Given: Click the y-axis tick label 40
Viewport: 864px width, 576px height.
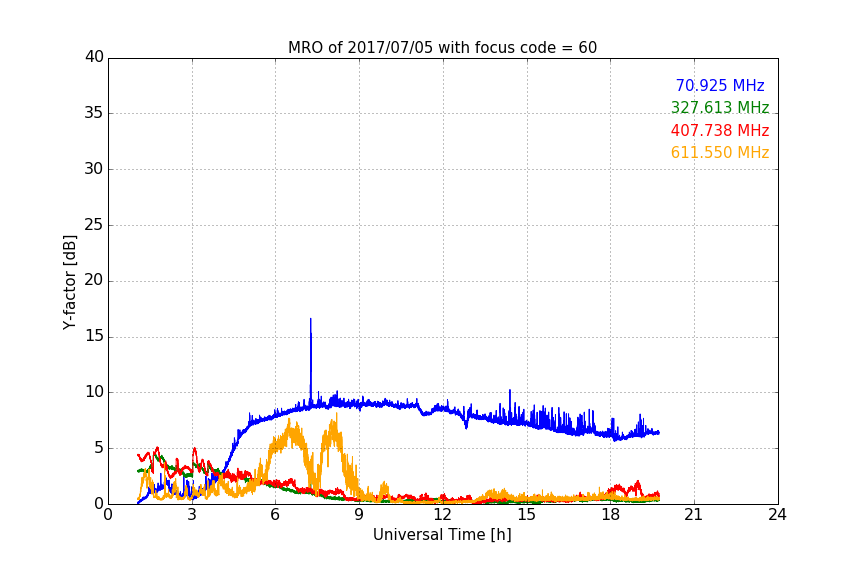Looking at the screenshot, I should click(94, 57).
